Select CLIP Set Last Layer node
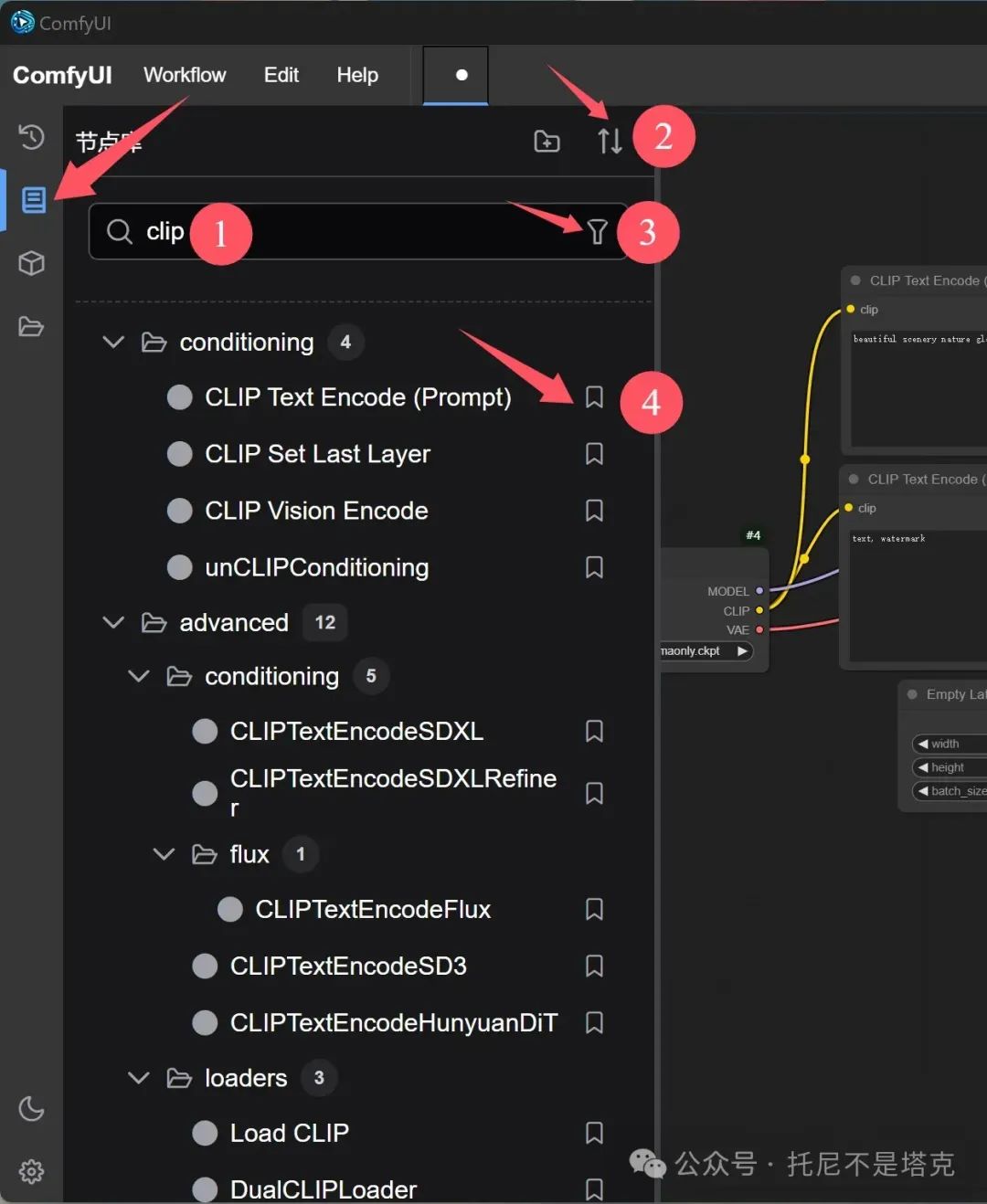Image resolution: width=987 pixels, height=1204 pixels. point(317,454)
